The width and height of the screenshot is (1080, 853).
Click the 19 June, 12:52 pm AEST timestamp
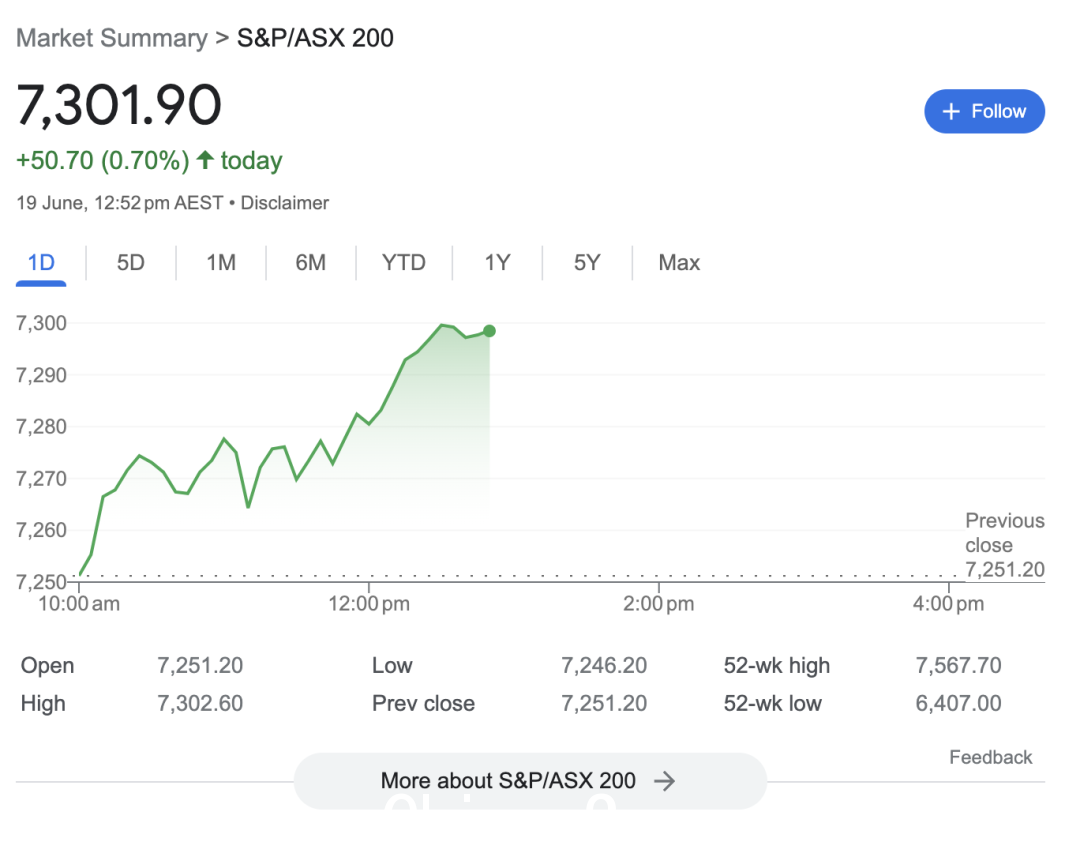point(120,203)
